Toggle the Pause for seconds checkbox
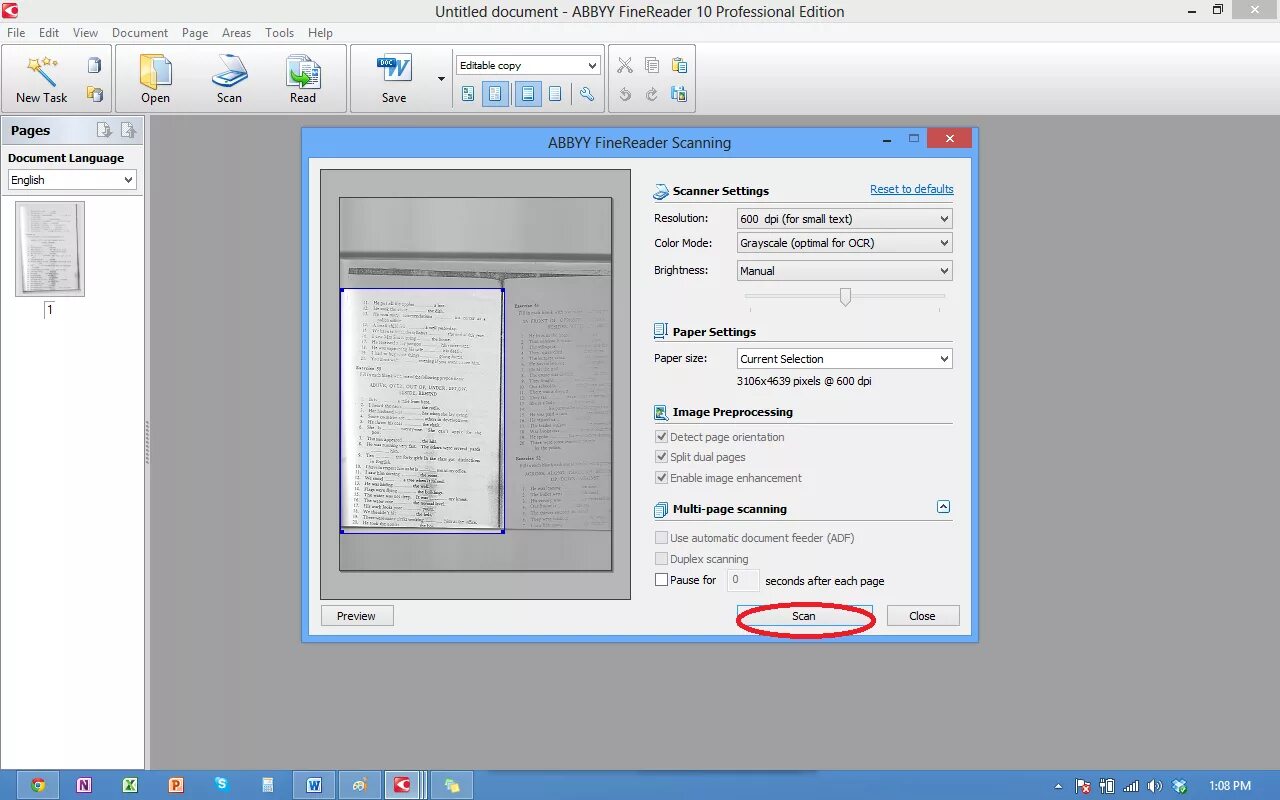Image resolution: width=1280 pixels, height=800 pixels. tap(661, 580)
